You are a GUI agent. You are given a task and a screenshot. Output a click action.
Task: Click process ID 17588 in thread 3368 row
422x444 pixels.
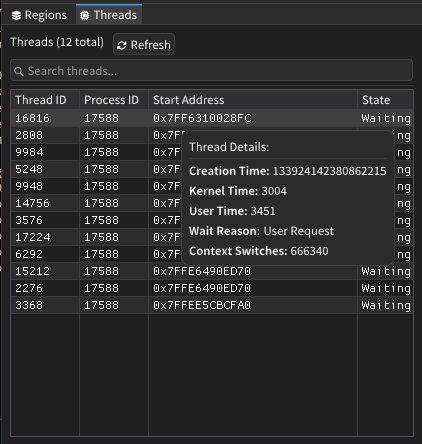pos(101,305)
